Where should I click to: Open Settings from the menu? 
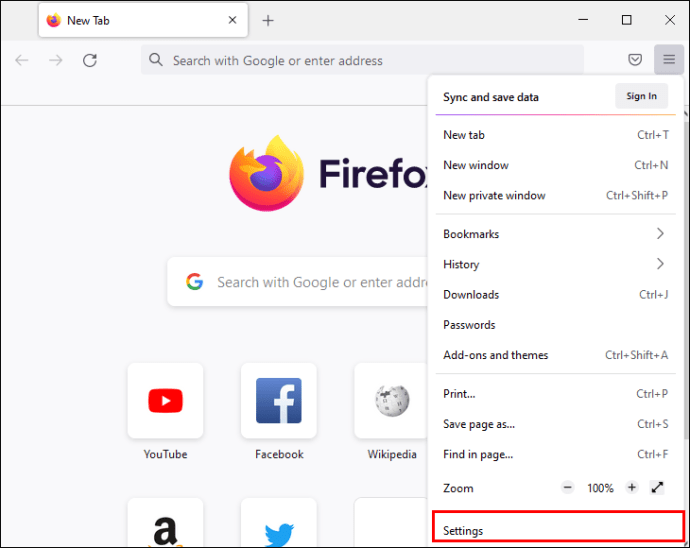pyautogui.click(x=558, y=527)
